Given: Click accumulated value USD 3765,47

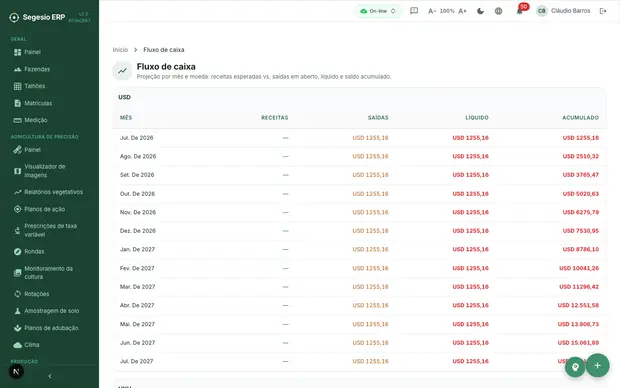Looking at the screenshot, I should pos(581,175).
